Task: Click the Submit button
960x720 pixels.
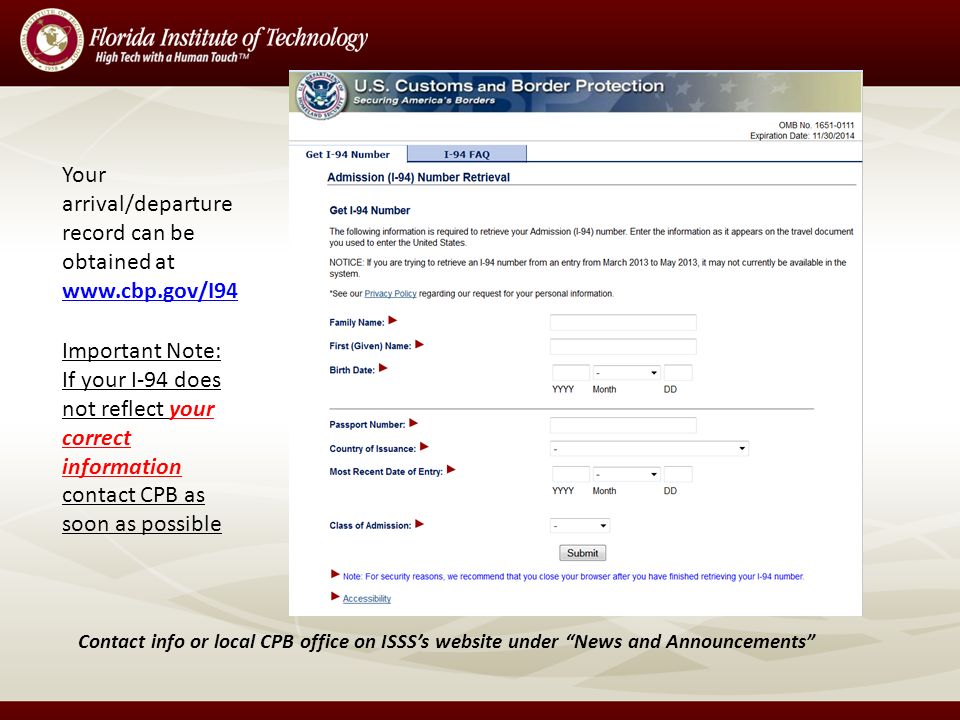Action: (582, 553)
